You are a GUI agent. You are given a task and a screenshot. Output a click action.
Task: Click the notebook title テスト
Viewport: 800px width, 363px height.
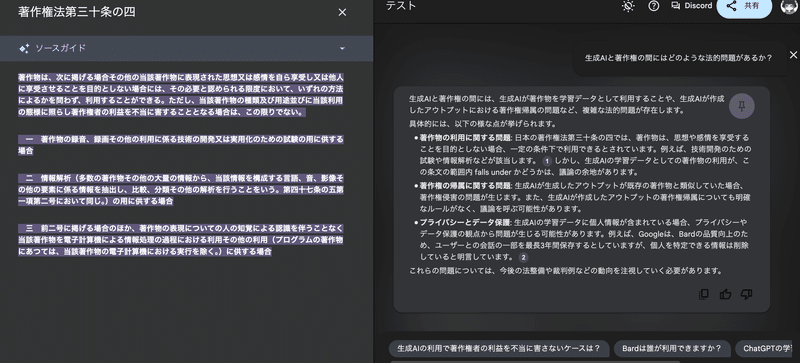point(401,6)
